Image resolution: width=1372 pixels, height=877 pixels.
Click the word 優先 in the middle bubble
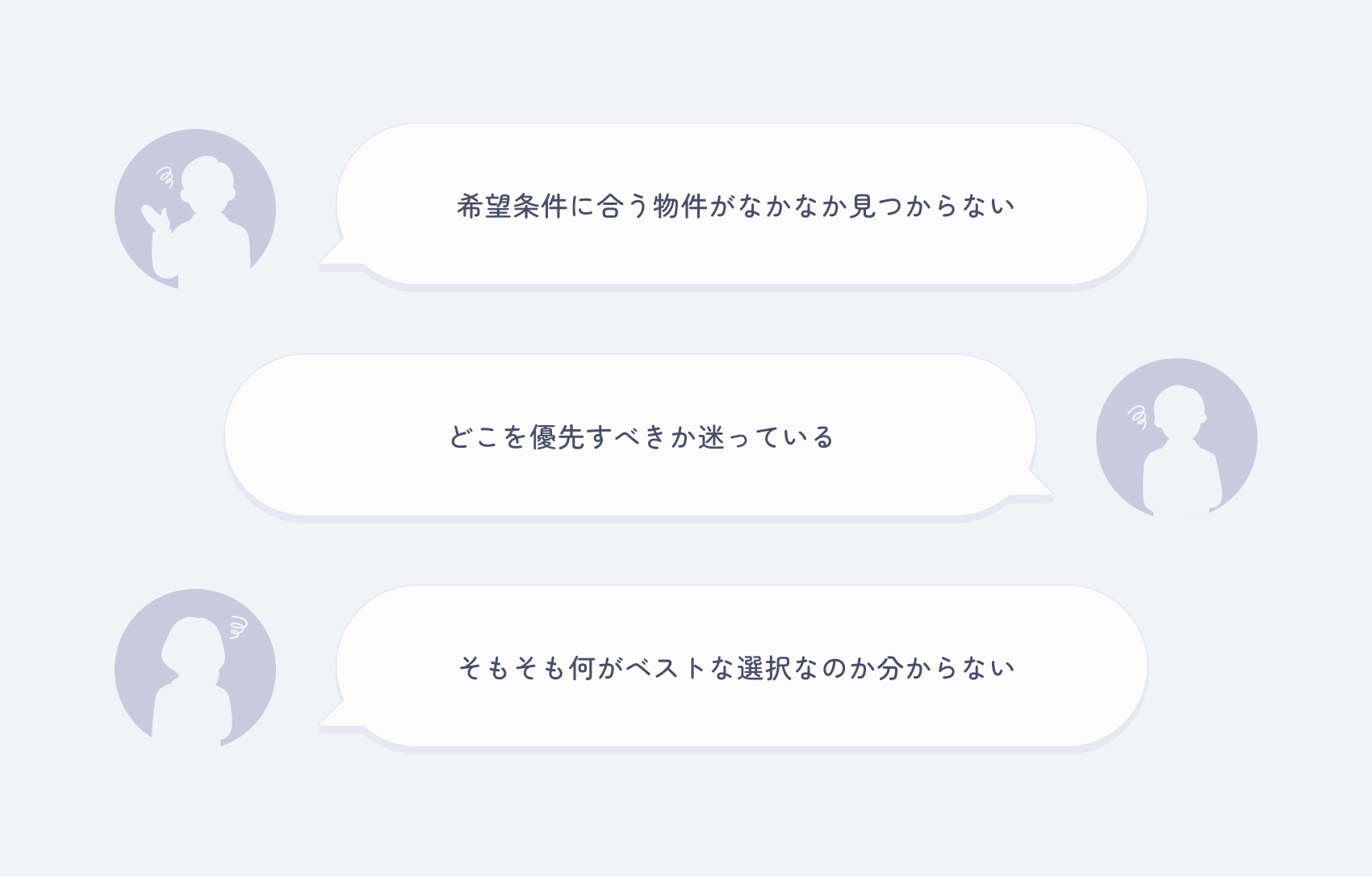557,437
